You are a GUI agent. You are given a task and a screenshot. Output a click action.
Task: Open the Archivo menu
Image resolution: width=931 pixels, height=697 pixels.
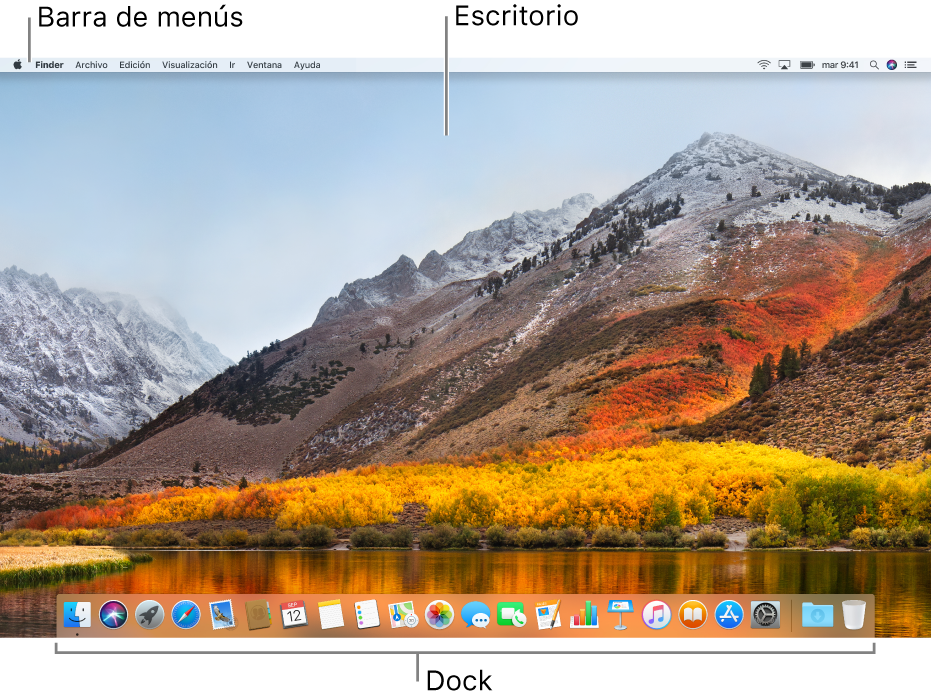point(91,65)
